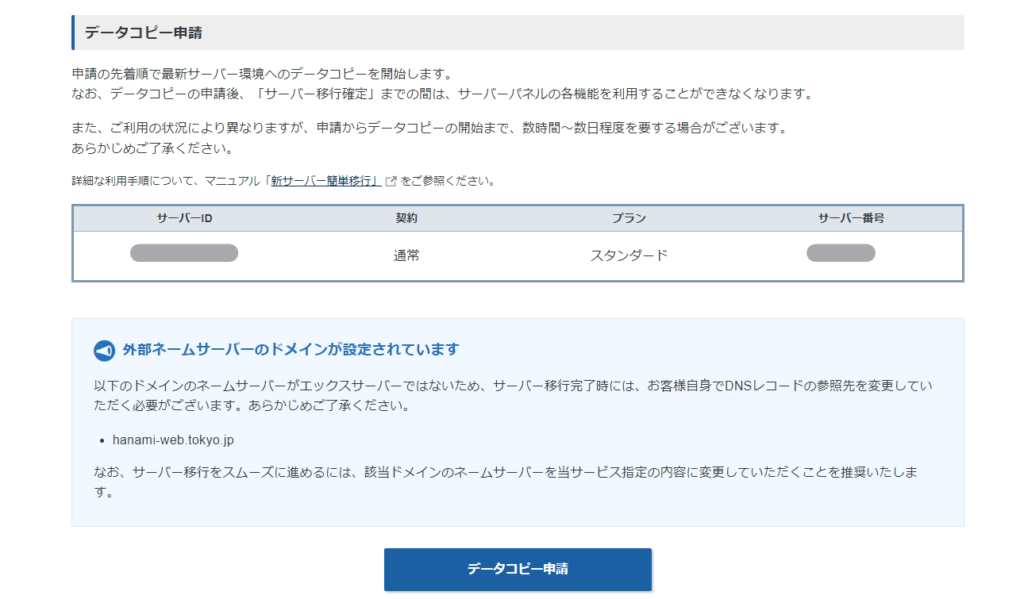
Task: Click the データコピー申請 section heading
Action: click(x=143, y=33)
